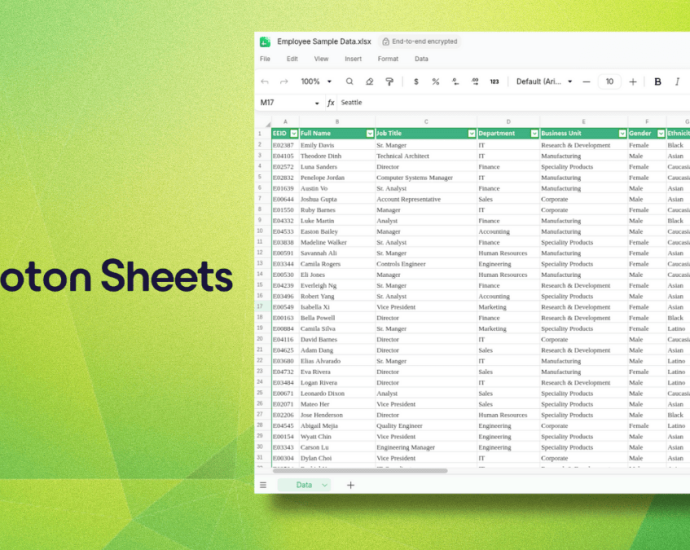690x550 pixels.
Task: Open the zoom level 100% dropdown
Action: (x=316, y=81)
